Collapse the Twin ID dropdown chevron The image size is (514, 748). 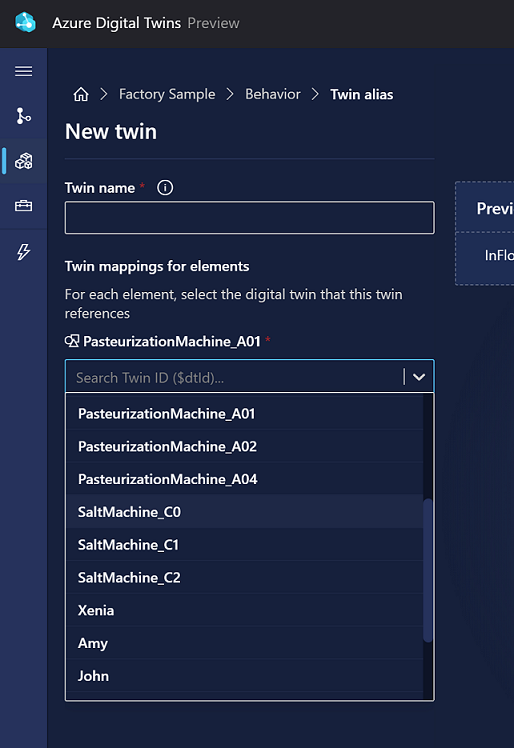tap(419, 377)
